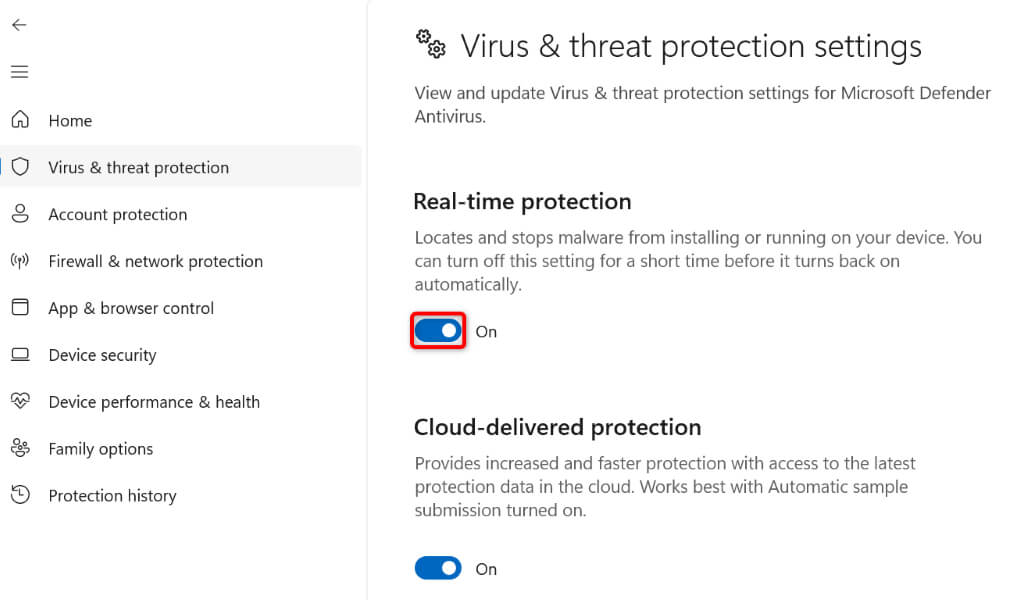Select the shield Virus protection icon
Viewport: 1014px width, 600px height.
click(20, 167)
